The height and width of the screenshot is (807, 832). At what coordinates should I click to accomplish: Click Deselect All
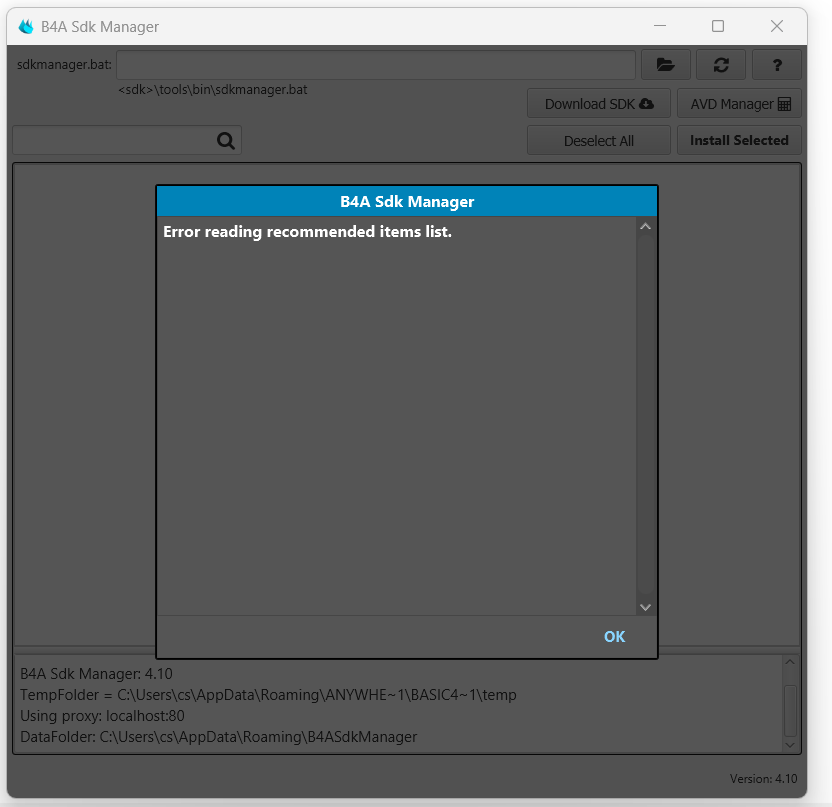coord(599,141)
